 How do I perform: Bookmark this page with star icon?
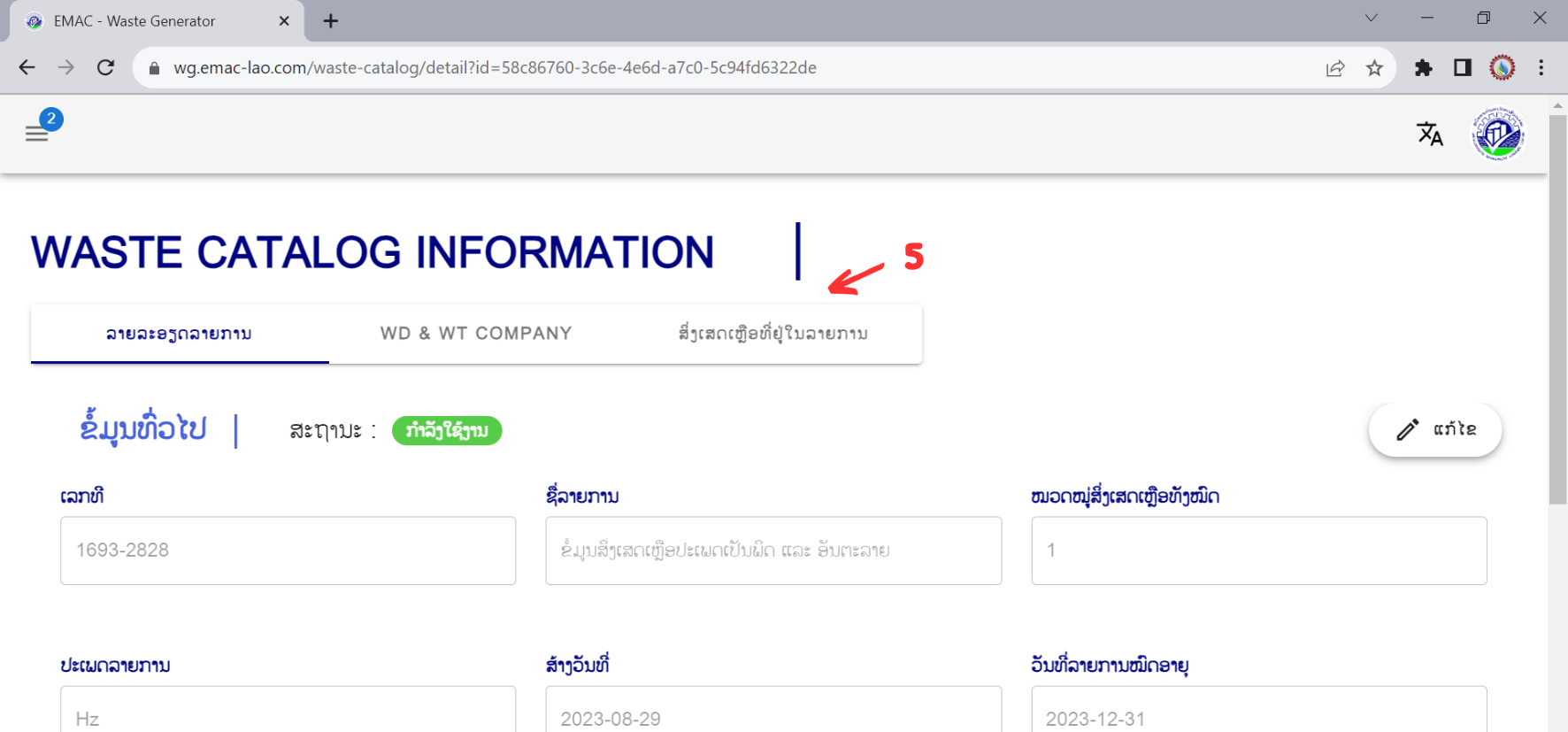[x=1373, y=68]
